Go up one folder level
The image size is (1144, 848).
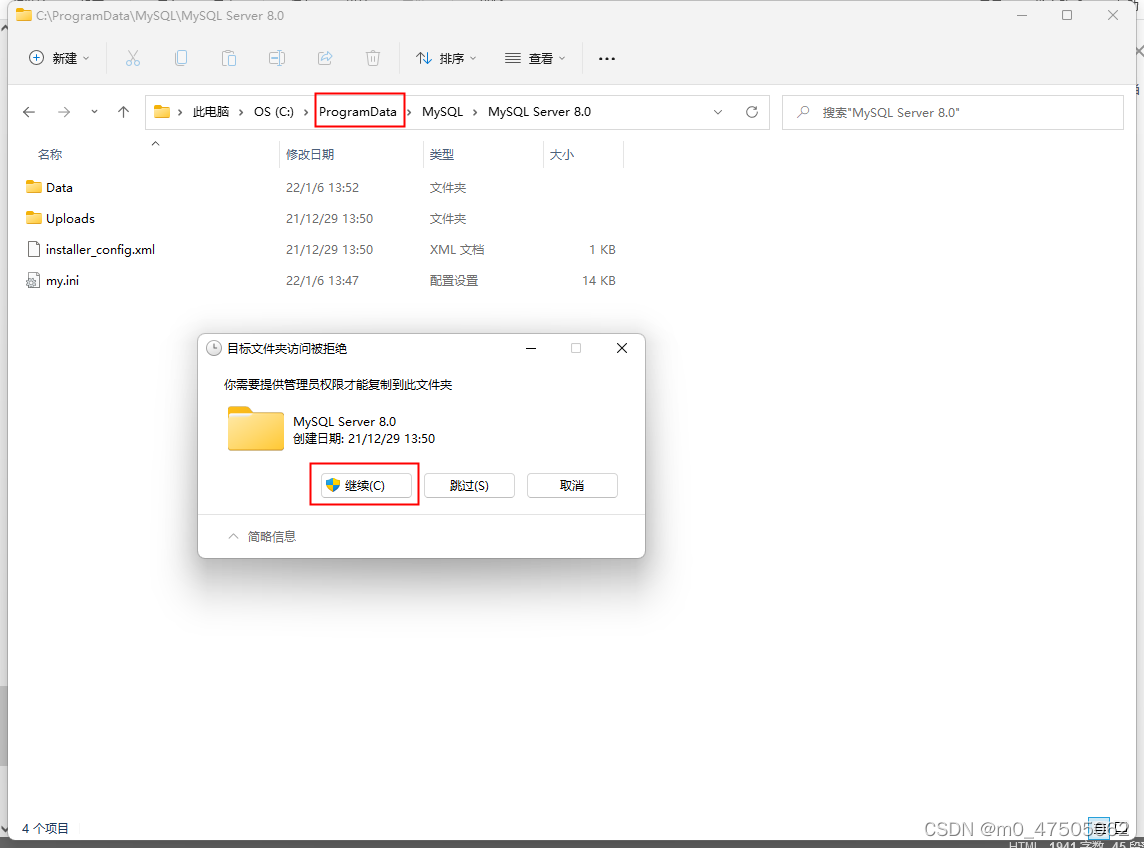click(123, 112)
